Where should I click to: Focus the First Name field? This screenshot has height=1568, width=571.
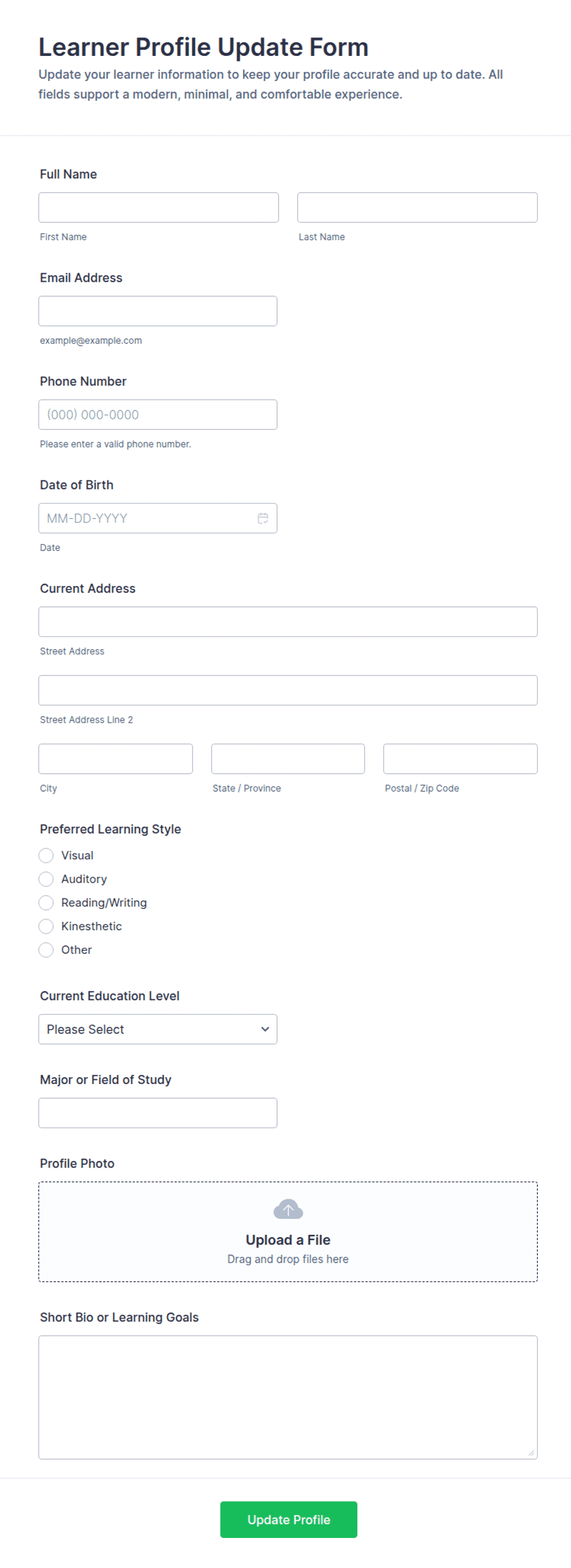click(x=158, y=207)
